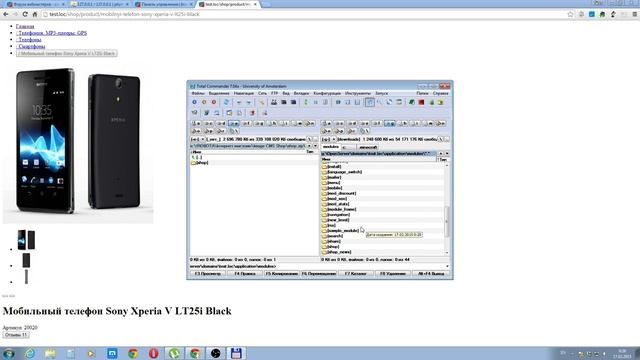Open the Смартфоны breadcrumb link
Viewport: 640px width, 360px height.
click(31, 47)
